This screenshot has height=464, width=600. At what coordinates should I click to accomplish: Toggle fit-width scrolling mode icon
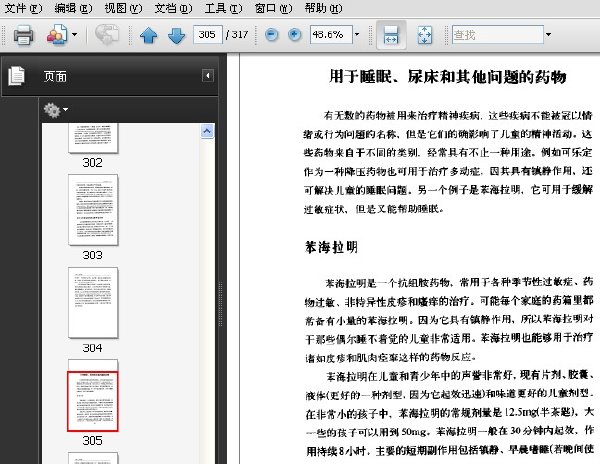[x=391, y=35]
